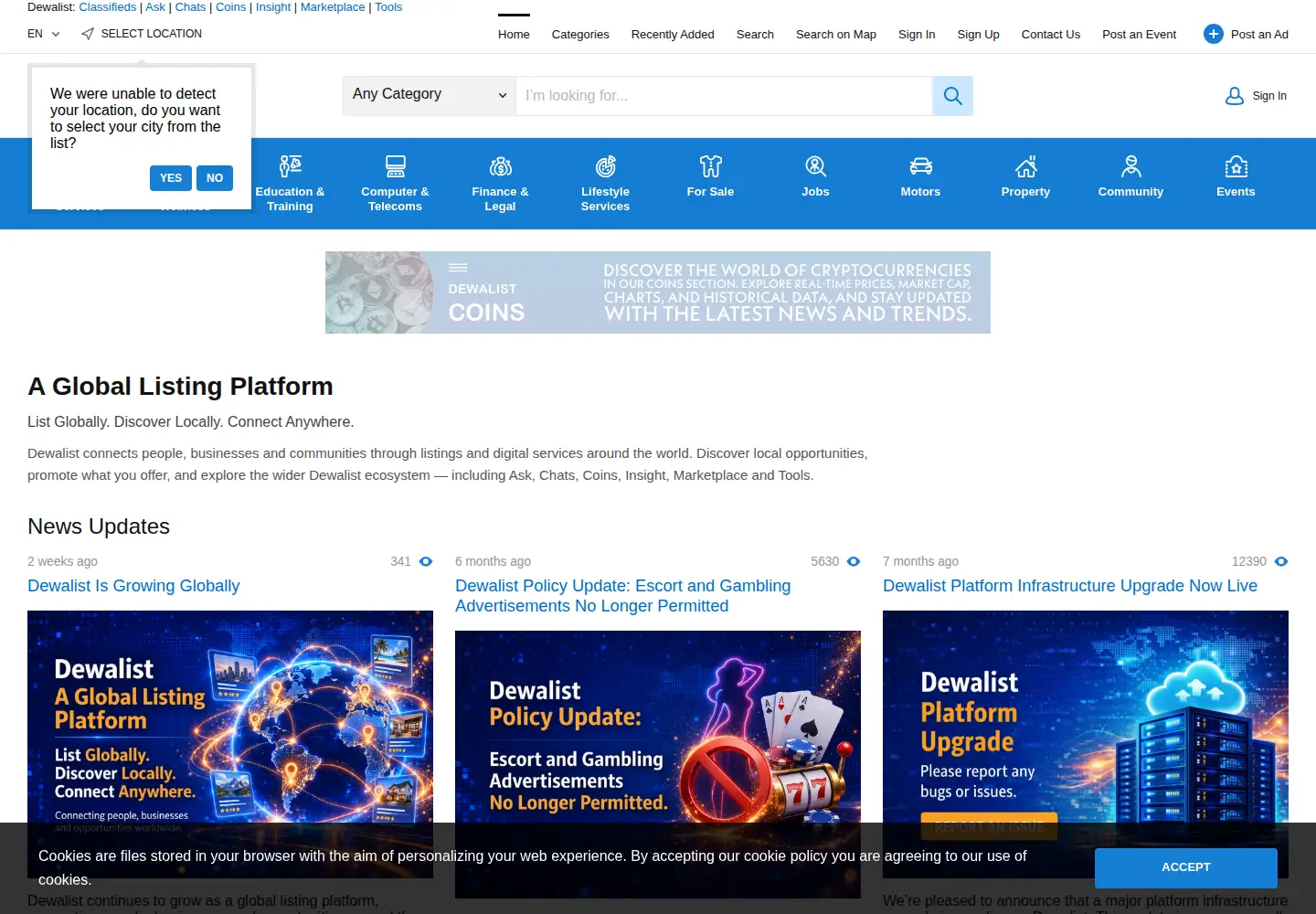Confirm YES in the location popup
Screen dimensions: 1316x914
tap(171, 178)
